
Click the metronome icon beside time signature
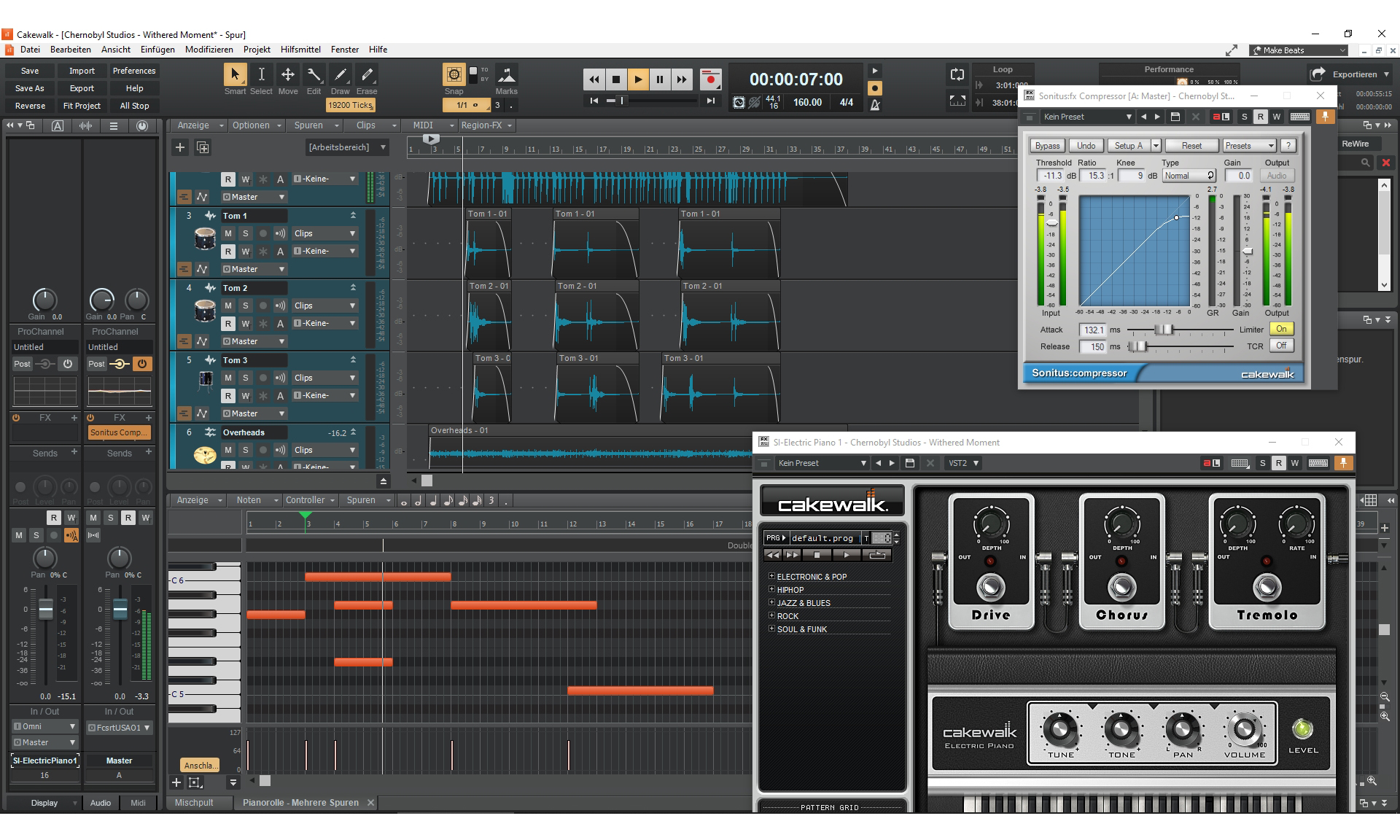point(875,104)
